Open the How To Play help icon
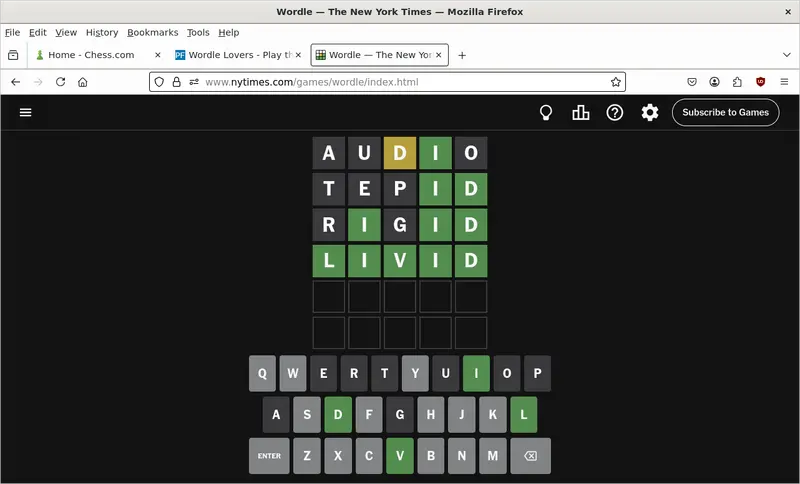Image resolution: width=800 pixels, height=484 pixels. [x=615, y=112]
